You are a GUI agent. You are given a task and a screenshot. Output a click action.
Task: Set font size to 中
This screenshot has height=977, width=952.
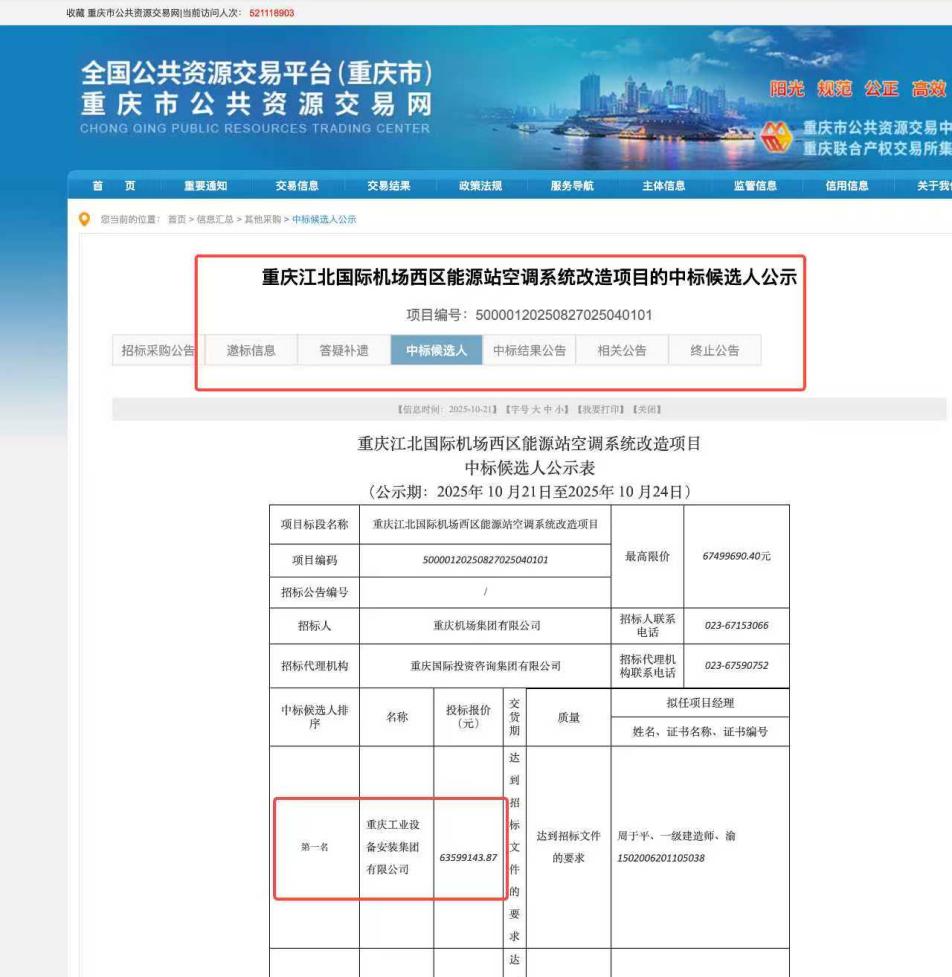point(548,409)
